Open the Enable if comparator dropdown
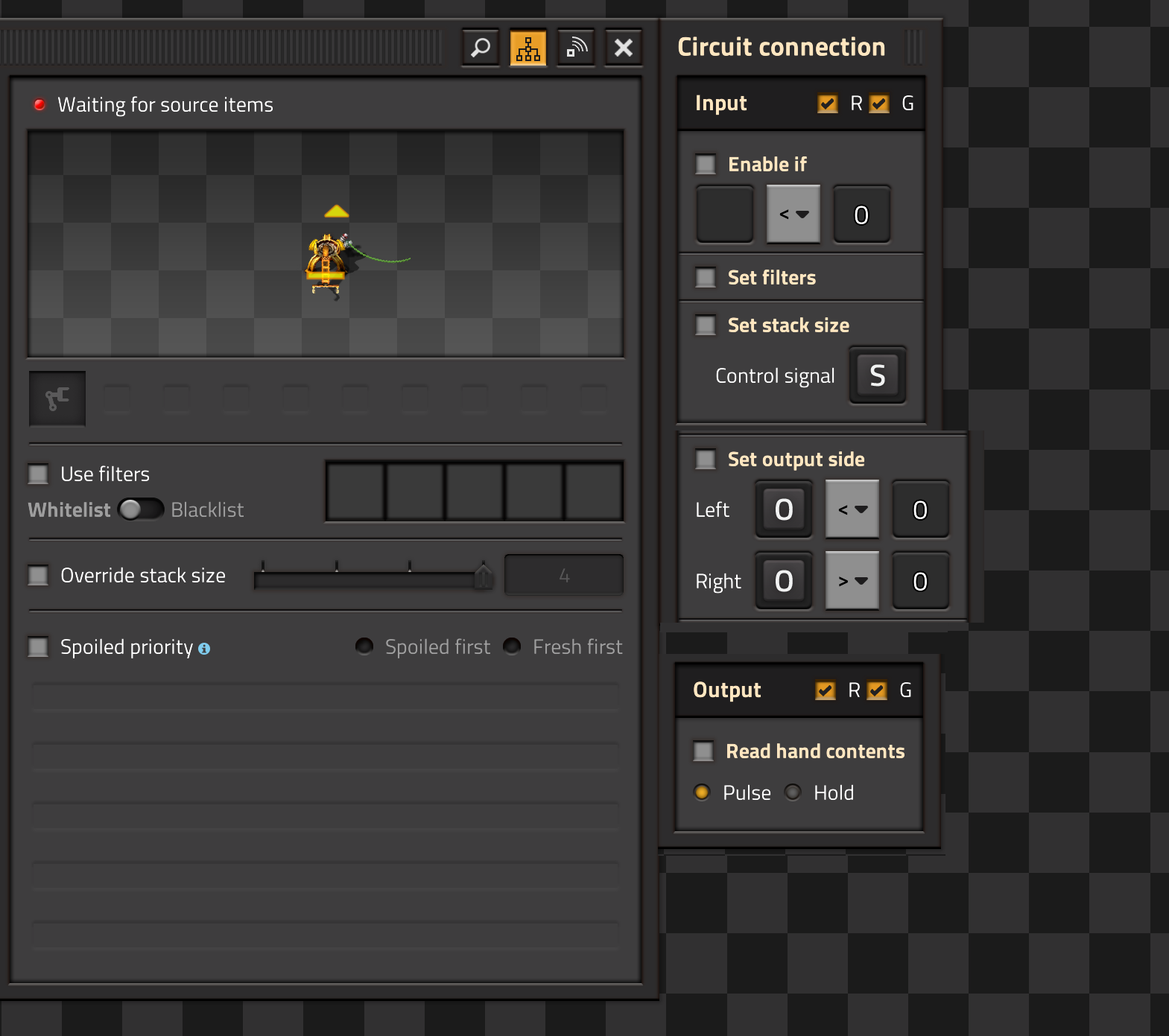Screen dimensions: 1169x1036 (x=793, y=214)
